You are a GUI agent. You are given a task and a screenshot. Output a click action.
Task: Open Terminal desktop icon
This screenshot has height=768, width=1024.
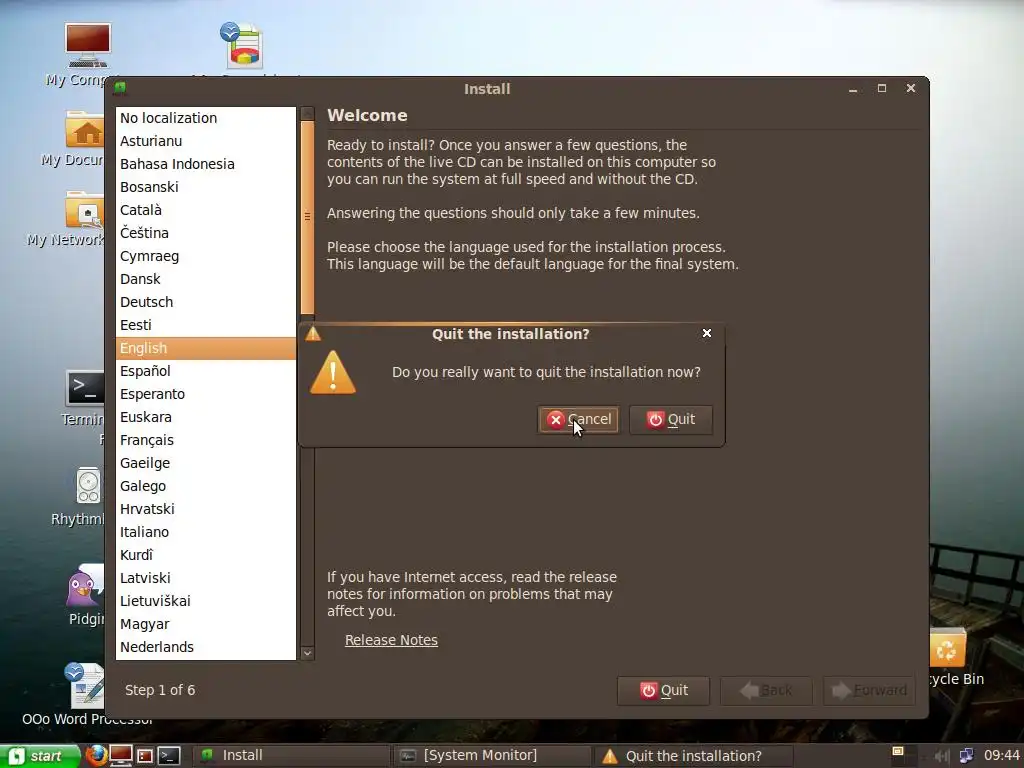click(85, 388)
